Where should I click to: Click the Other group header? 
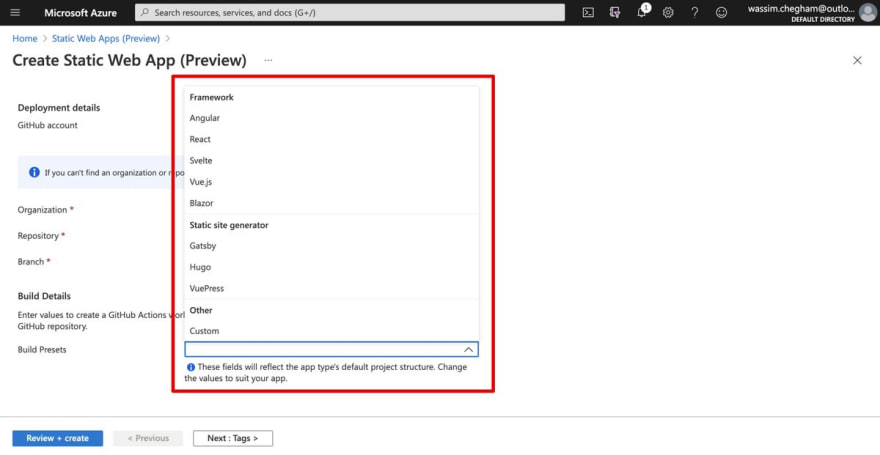click(201, 310)
